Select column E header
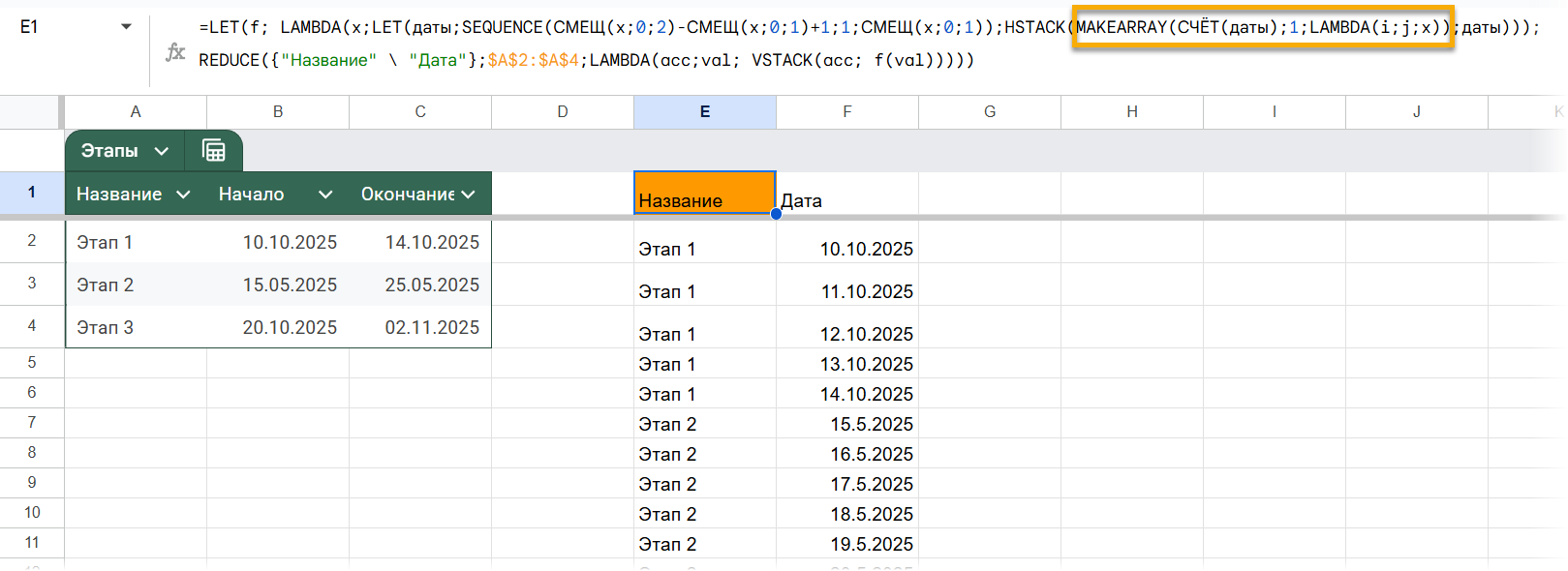The image size is (1568, 571). click(704, 112)
